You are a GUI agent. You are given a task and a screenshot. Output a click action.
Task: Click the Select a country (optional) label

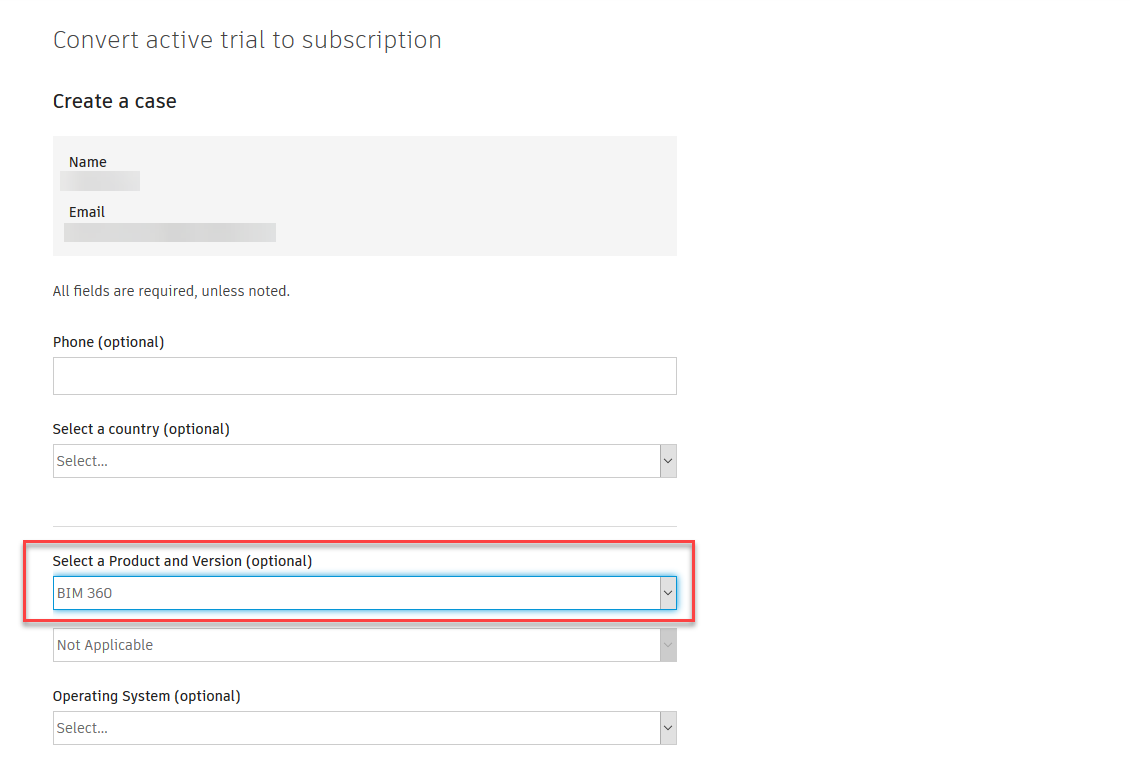141,428
